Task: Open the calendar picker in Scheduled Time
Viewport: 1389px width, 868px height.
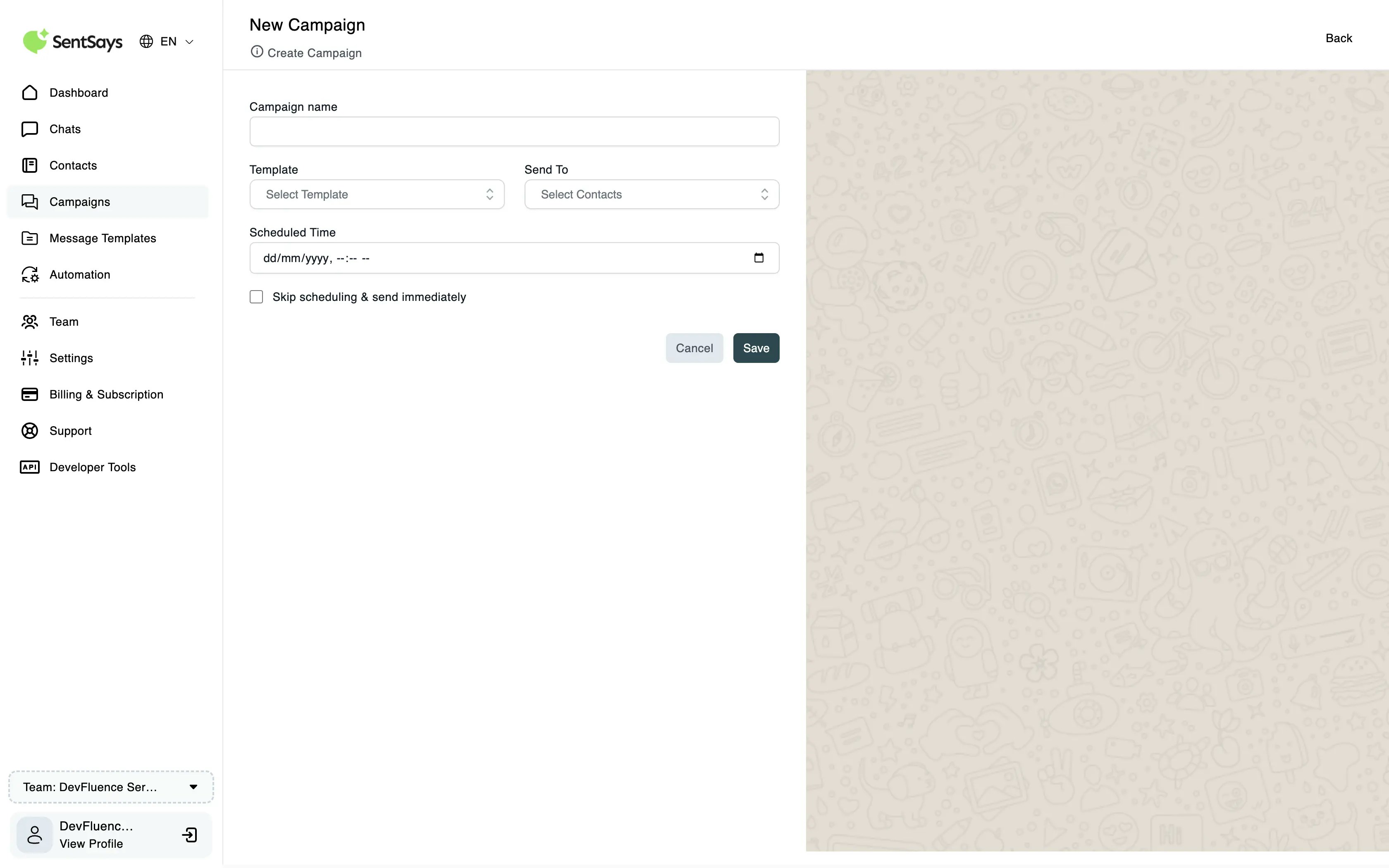Action: pyautogui.click(x=759, y=258)
